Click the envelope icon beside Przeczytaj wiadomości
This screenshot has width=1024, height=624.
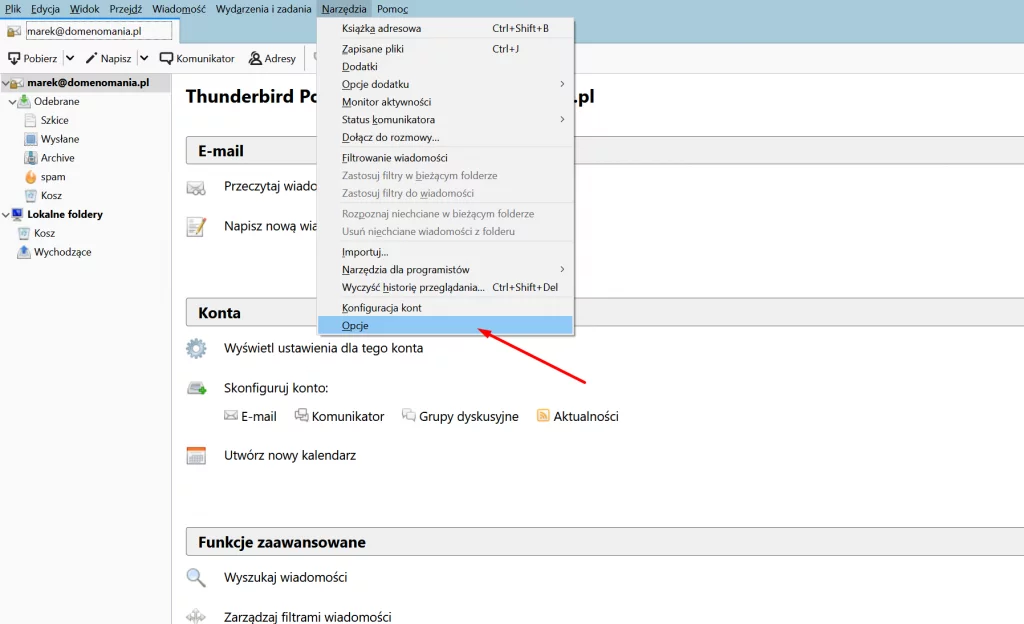point(196,188)
